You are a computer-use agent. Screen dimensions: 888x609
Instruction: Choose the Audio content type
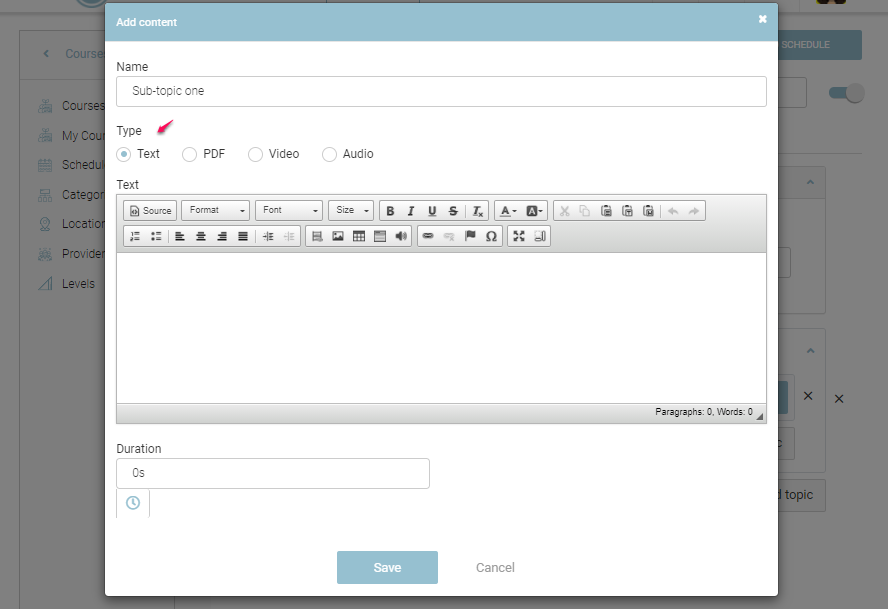(329, 154)
